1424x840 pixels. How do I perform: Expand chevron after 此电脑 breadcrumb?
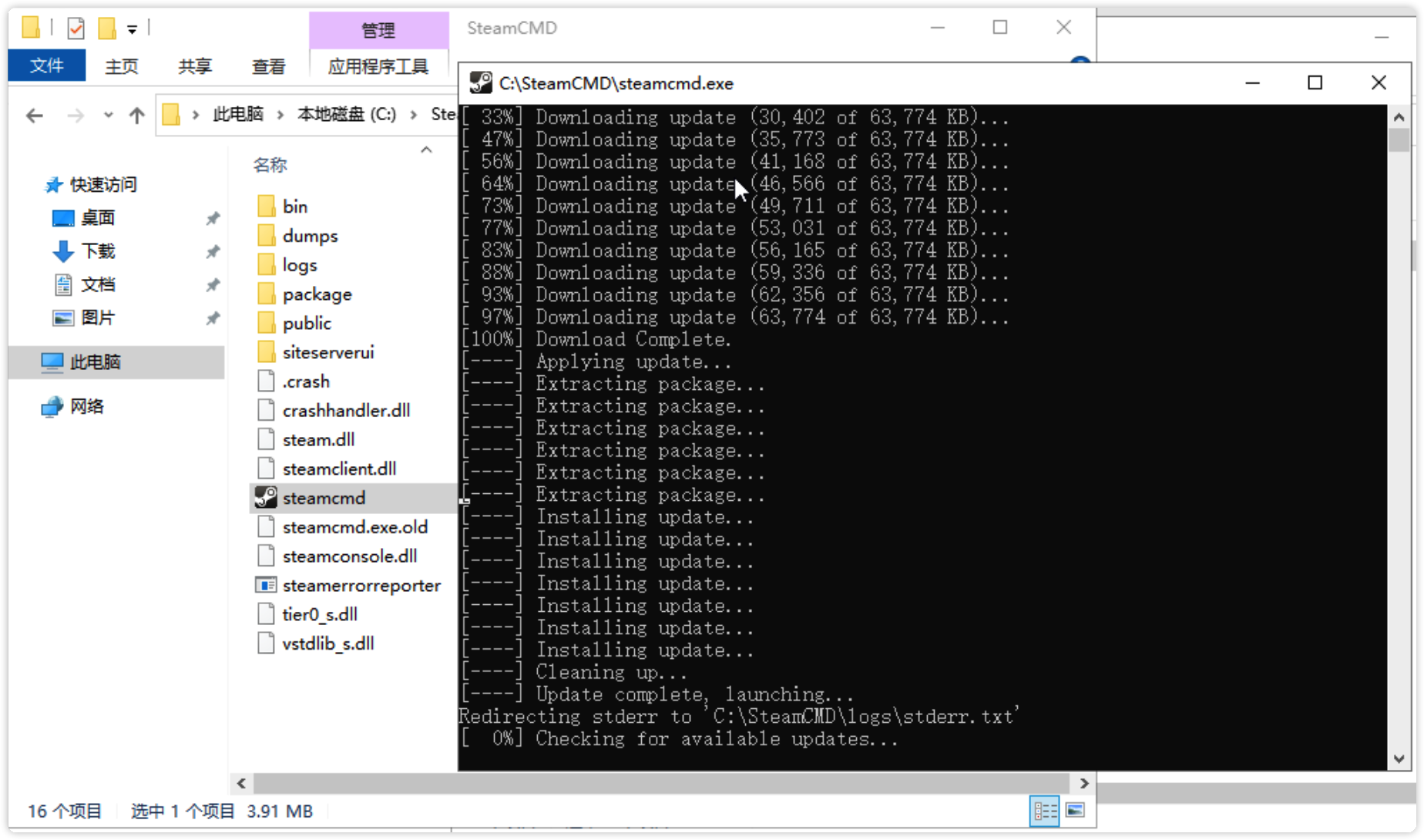[280, 115]
